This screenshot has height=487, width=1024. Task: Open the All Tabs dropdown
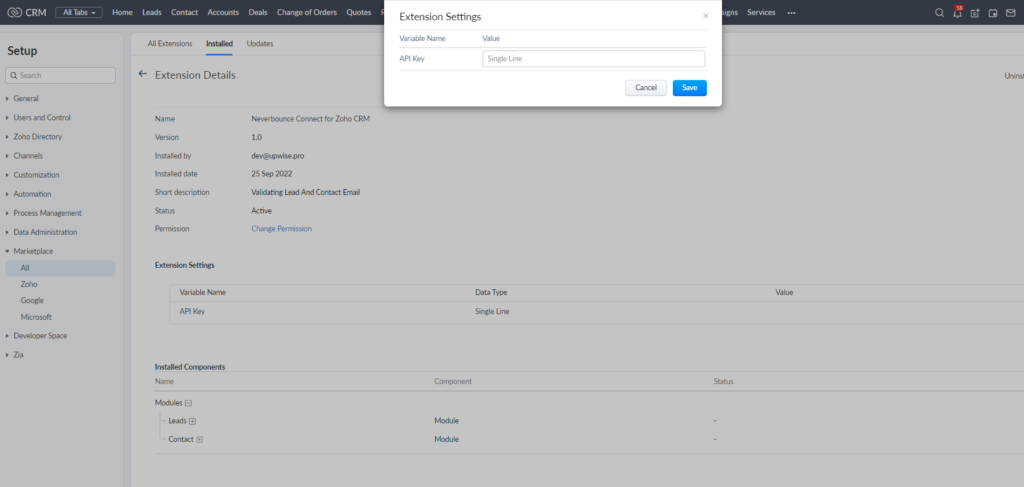tap(79, 12)
